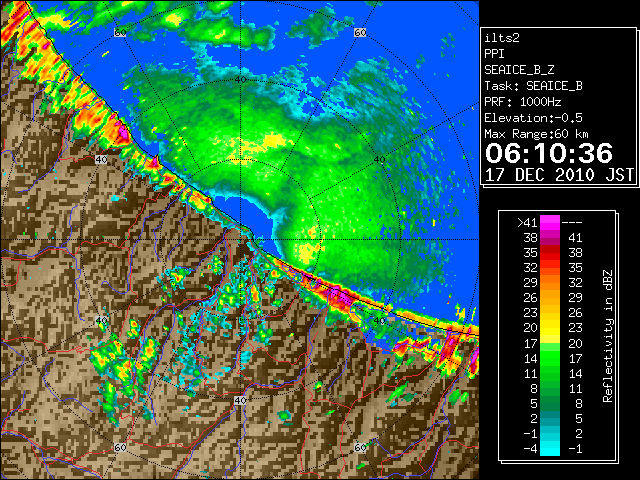Pick the dark green 5–8 dBZ legend band
The image size is (640, 480).
tap(550, 403)
